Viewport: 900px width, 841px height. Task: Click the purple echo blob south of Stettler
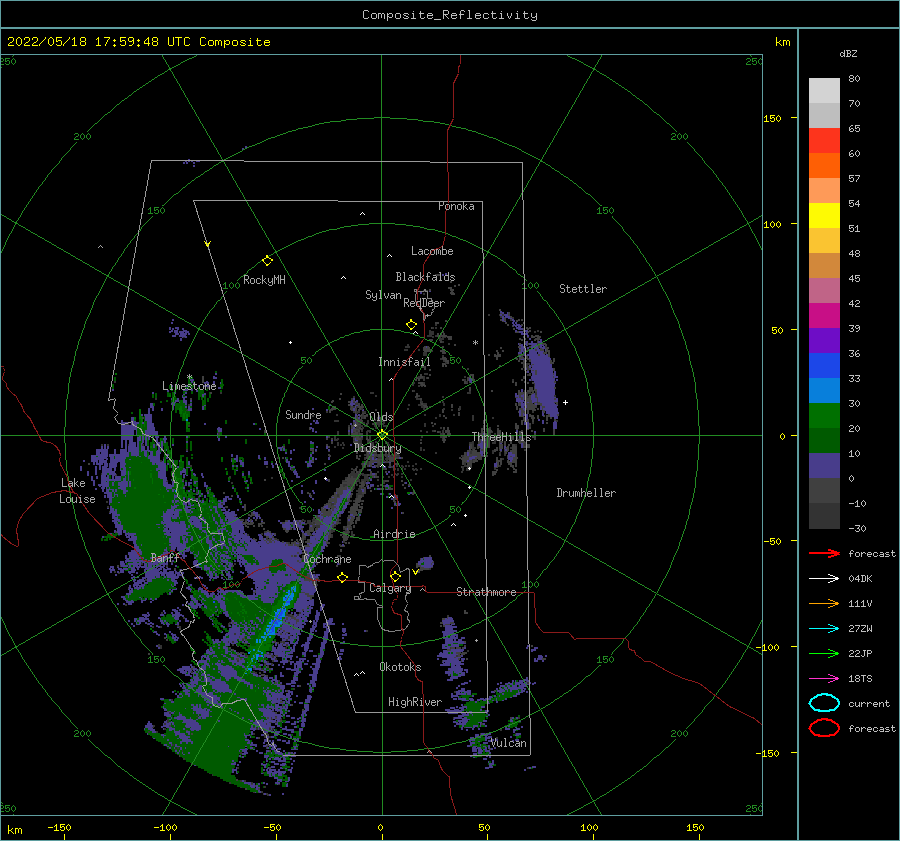coord(542,379)
